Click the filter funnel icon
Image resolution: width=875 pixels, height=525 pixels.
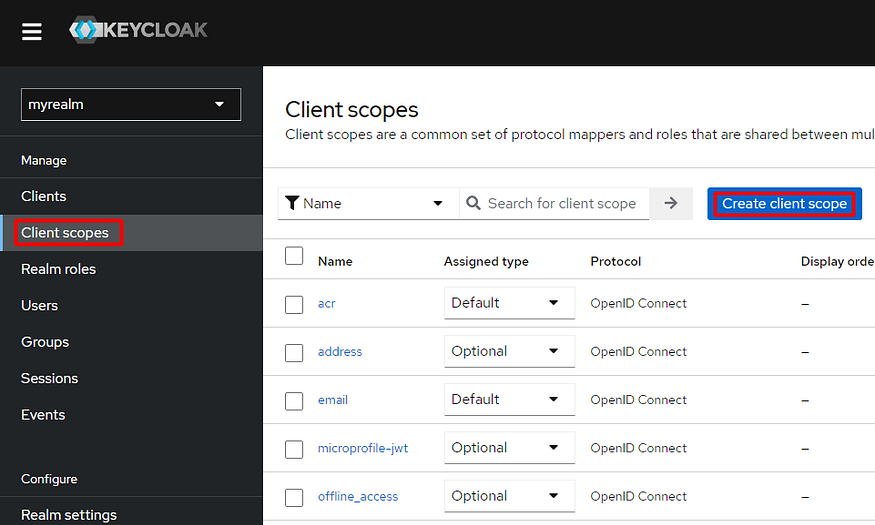point(291,203)
